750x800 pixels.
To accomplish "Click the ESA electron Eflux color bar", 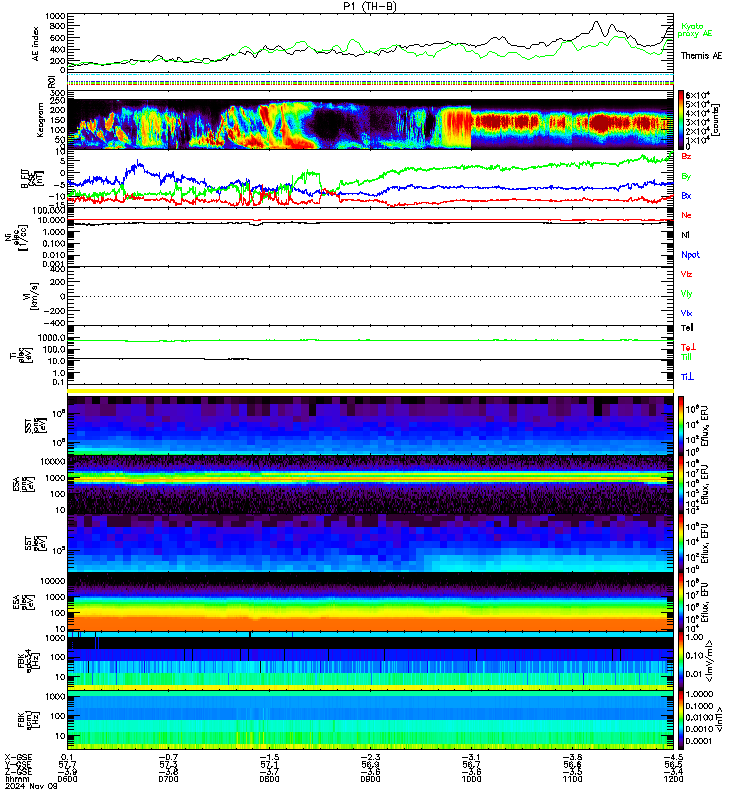I will click(680, 602).
